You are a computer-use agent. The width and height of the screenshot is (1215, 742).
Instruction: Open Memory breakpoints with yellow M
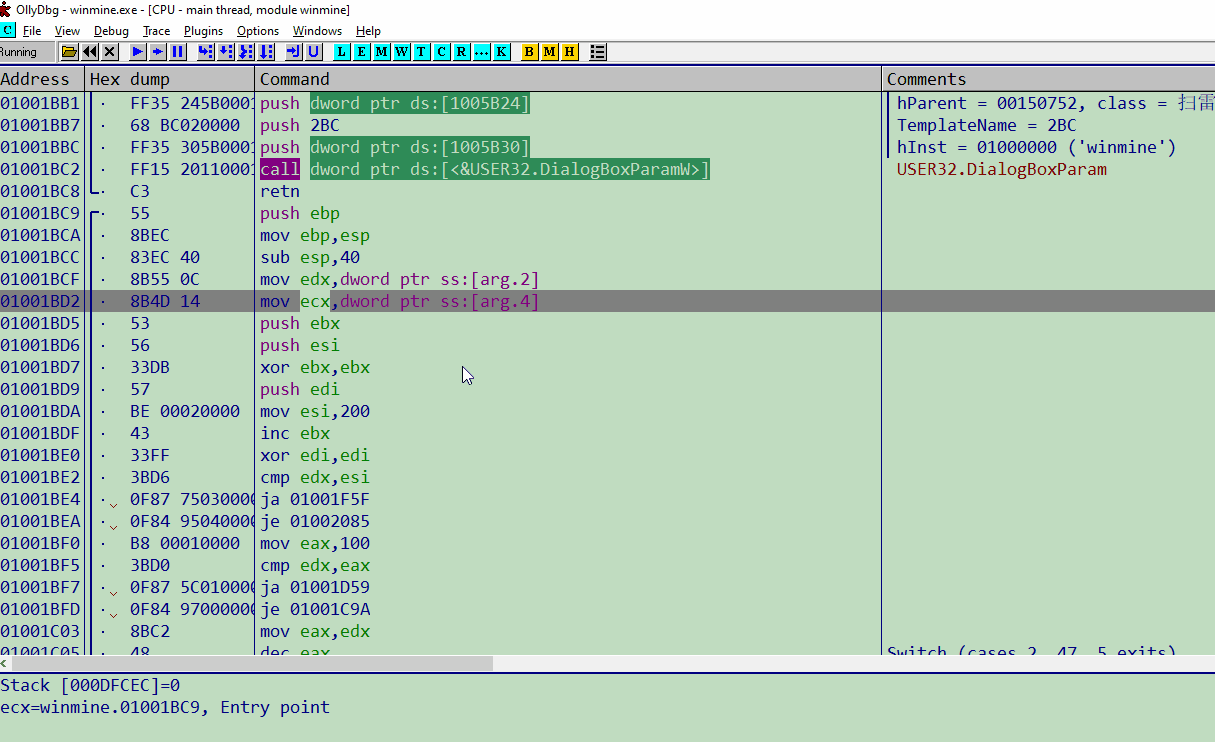point(549,51)
